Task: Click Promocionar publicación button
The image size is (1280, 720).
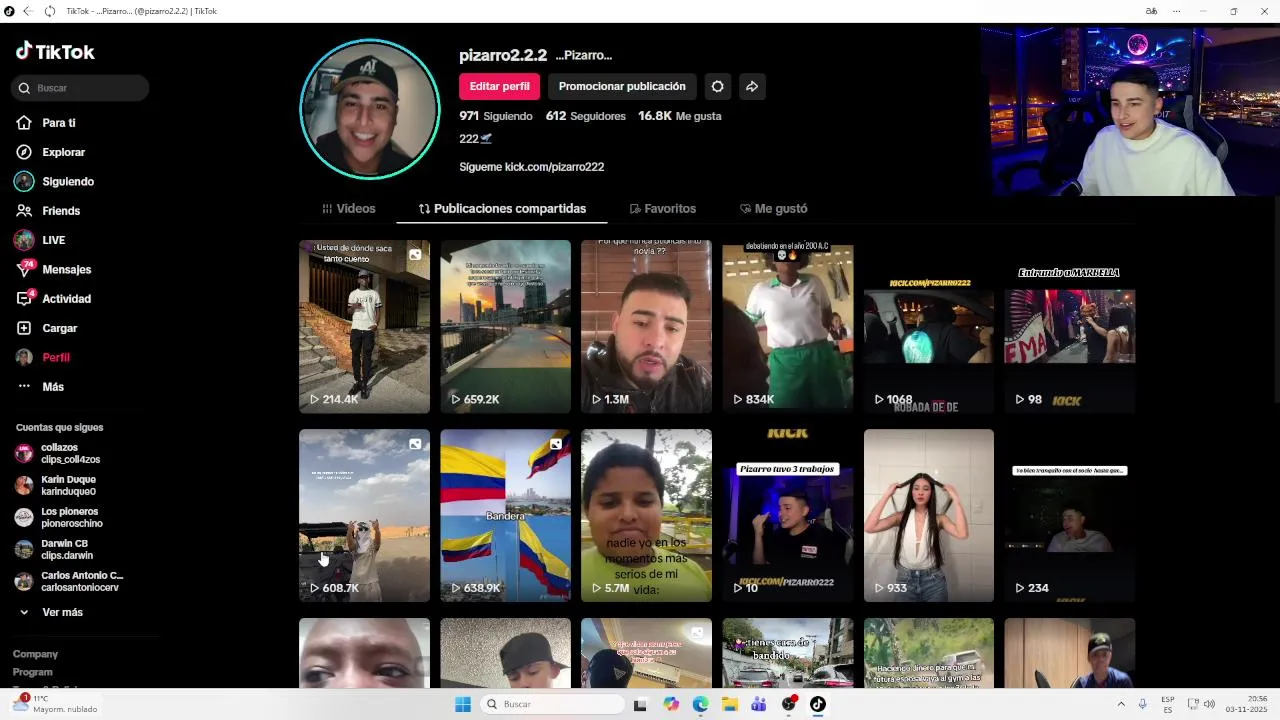Action: 622,86
